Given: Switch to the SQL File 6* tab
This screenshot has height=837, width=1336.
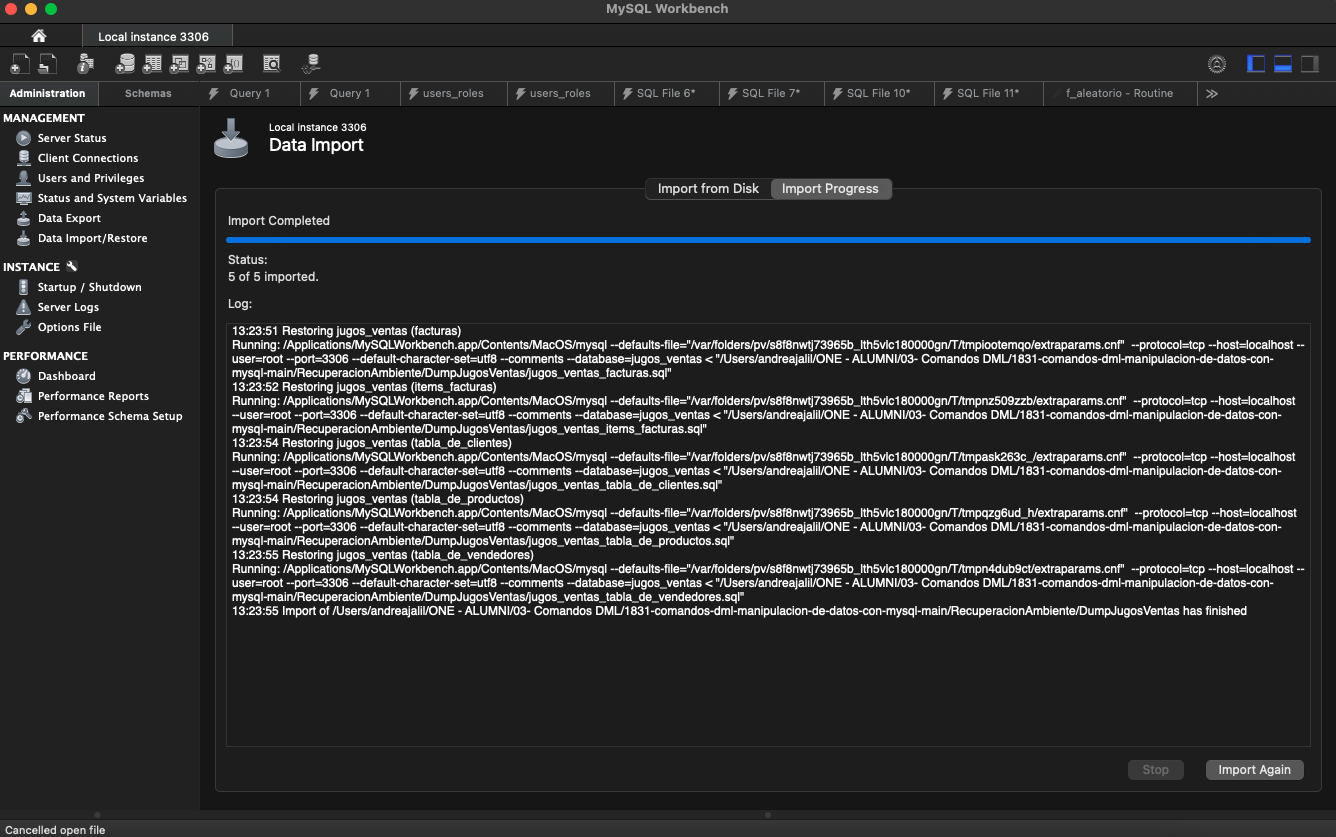Looking at the screenshot, I should pos(665,93).
